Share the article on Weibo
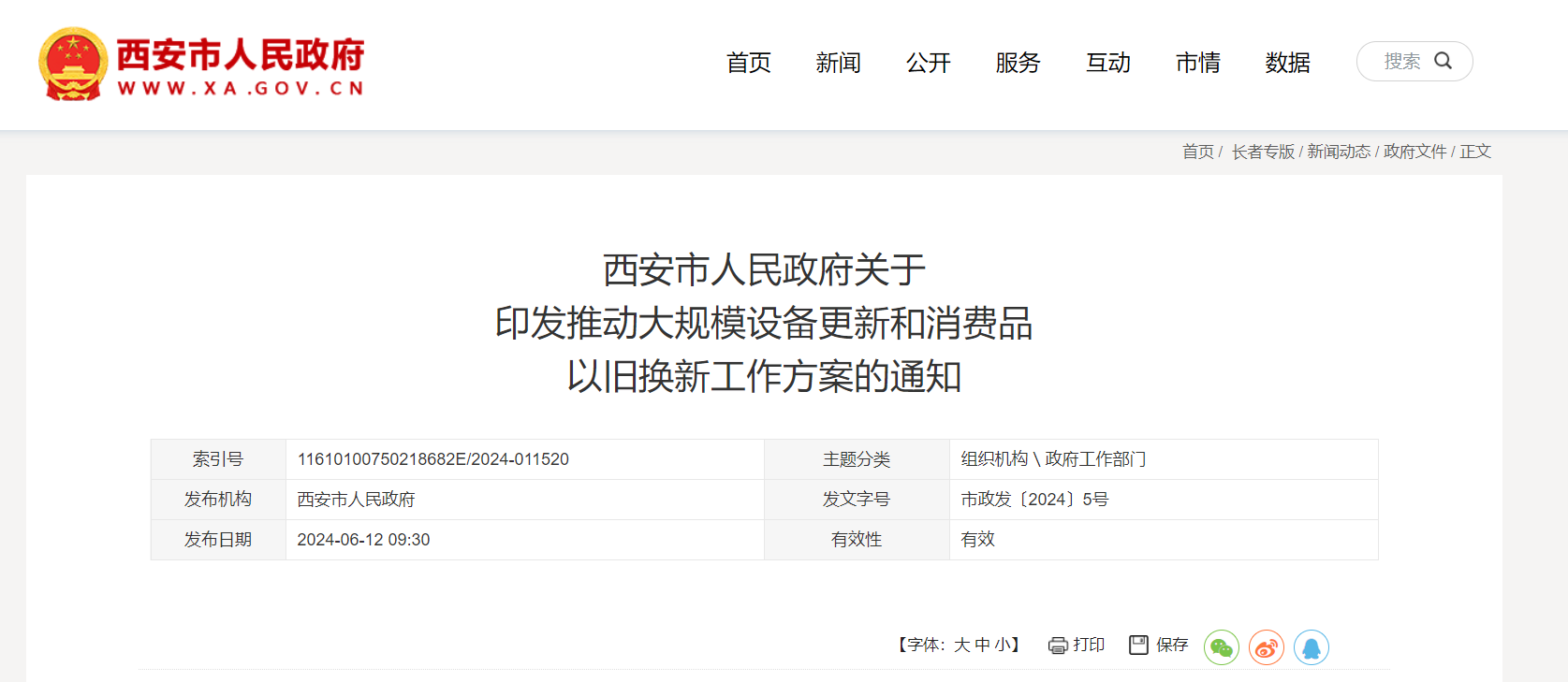This screenshot has height=682, width=1568. tap(1267, 647)
